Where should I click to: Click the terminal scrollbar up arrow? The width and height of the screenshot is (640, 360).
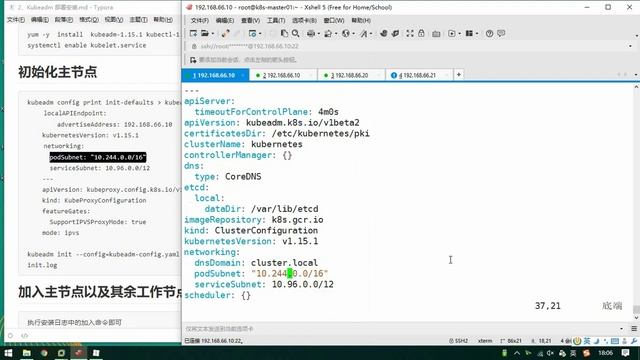(x=636, y=87)
